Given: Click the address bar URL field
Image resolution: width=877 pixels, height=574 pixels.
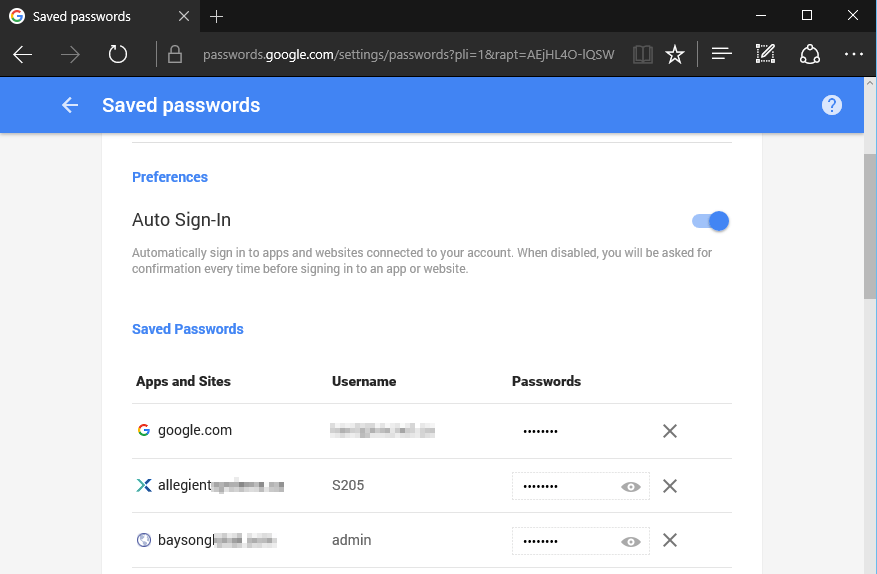Looking at the screenshot, I should pos(408,54).
